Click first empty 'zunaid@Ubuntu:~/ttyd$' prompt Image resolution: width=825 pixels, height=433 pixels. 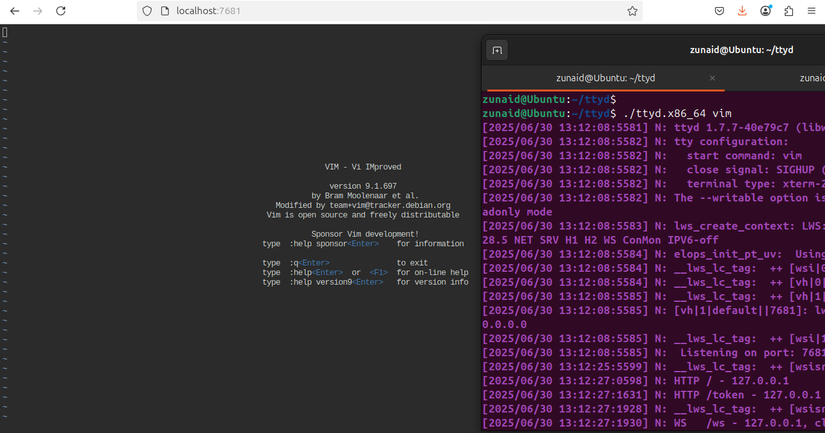pos(549,99)
